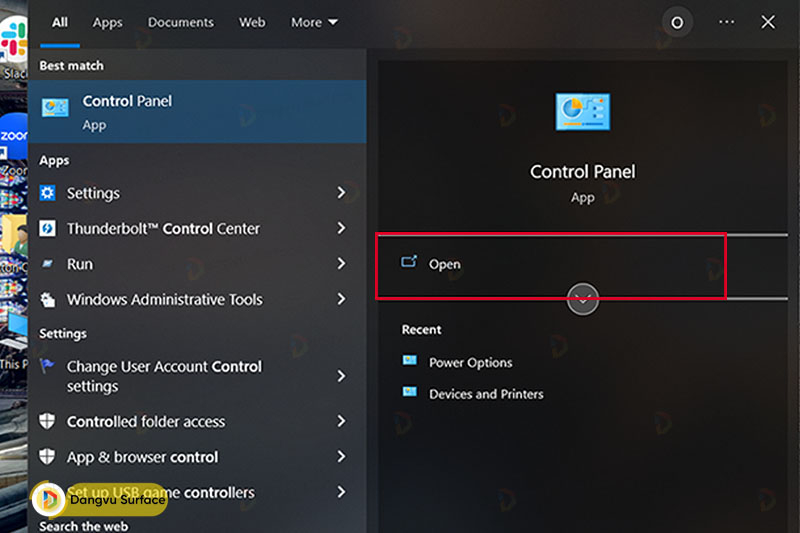Screen dimensions: 800x533
Task: Select Windows Administrative Tools result
Action: (x=197, y=299)
